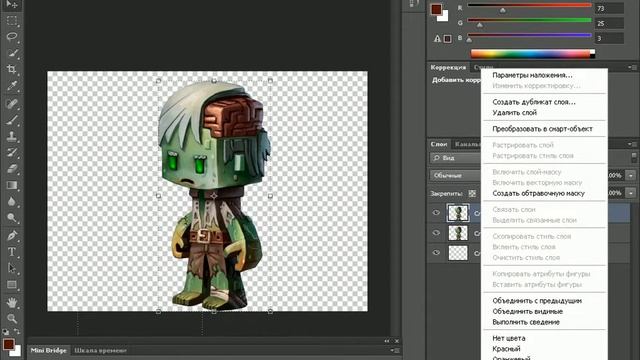Choose Объединить видимые menu item
The width and height of the screenshot is (640, 360).
[527, 311]
